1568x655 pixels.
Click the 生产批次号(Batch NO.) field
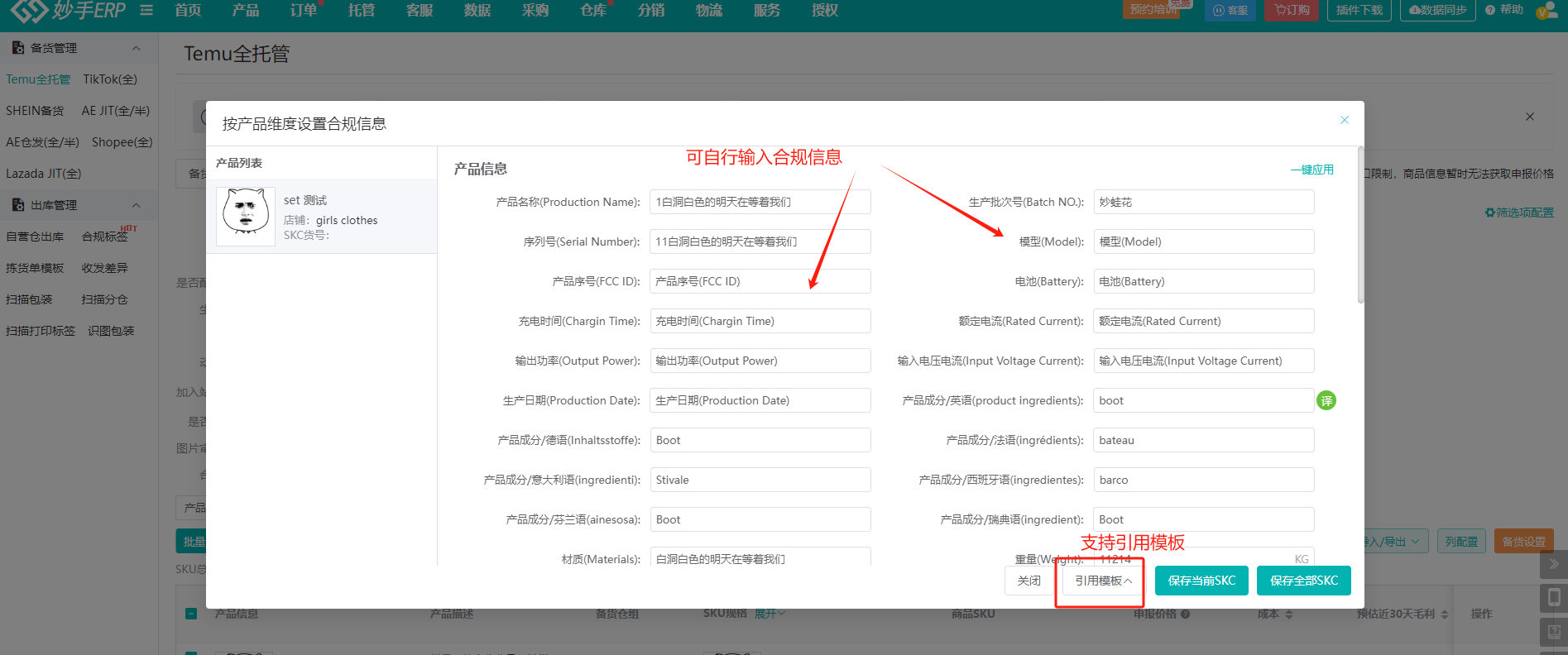click(1204, 202)
